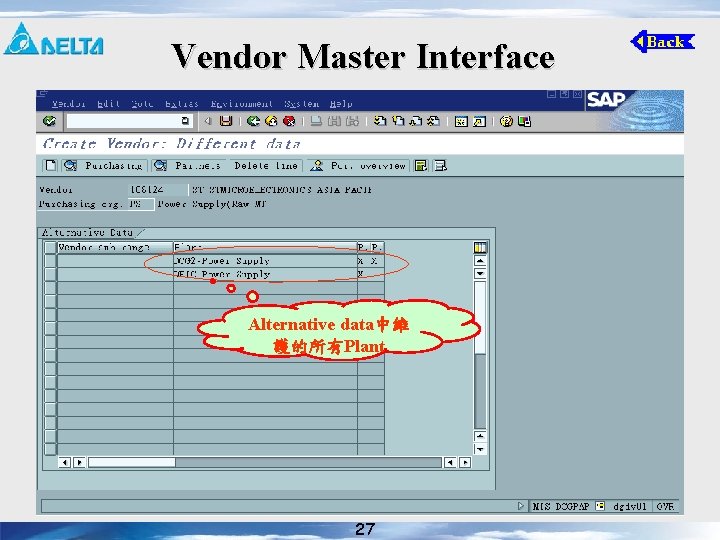Viewport: 720px width, 540px height.
Task: Click the Customize Local Layout icon
Action: pyautogui.click(x=524, y=121)
